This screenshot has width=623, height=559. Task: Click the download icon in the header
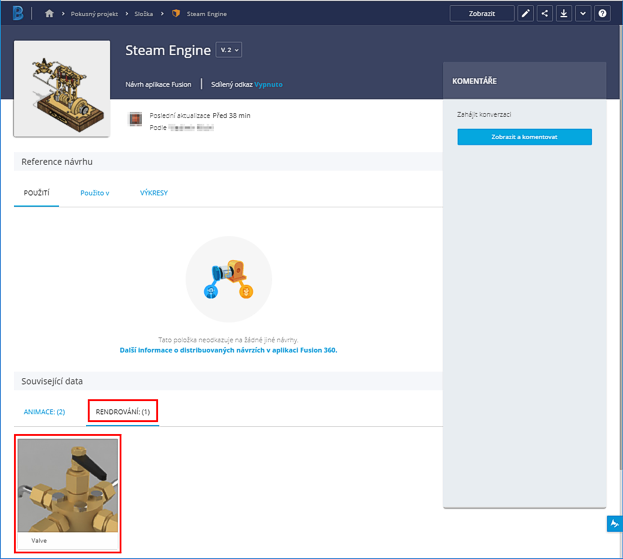(x=563, y=14)
